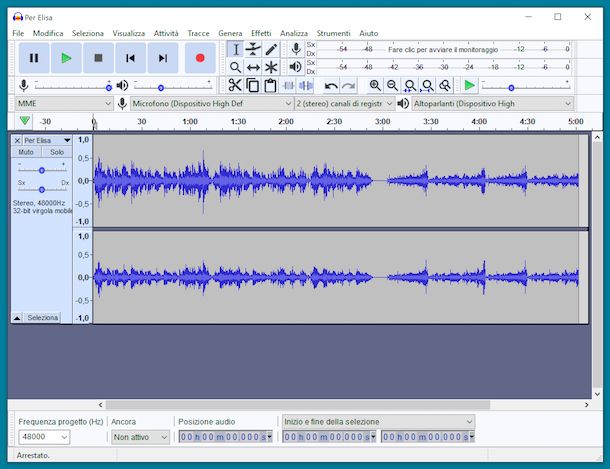Start playback with the green Play button
This screenshot has width=610, height=469.
coord(66,58)
